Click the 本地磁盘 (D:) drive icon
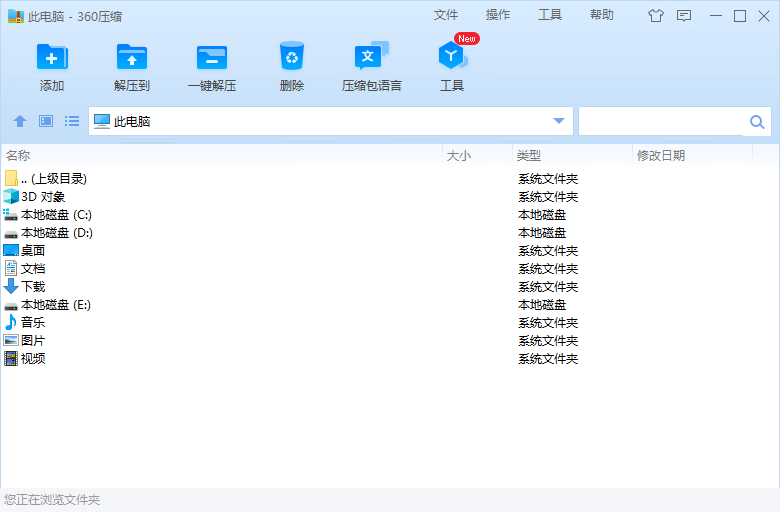This screenshot has width=780, height=512. coord(11,233)
